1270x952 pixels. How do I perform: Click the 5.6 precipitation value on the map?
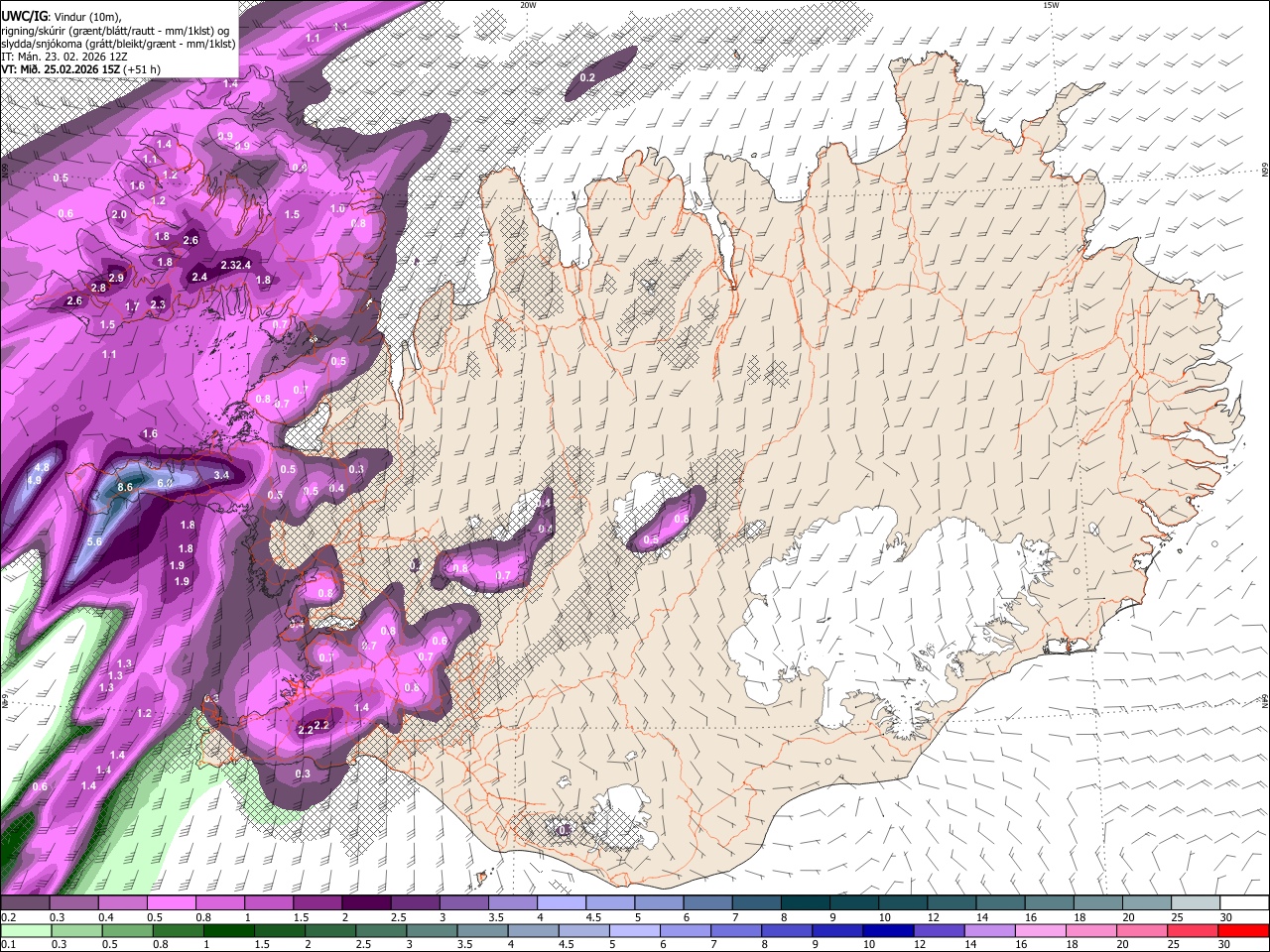(x=94, y=541)
